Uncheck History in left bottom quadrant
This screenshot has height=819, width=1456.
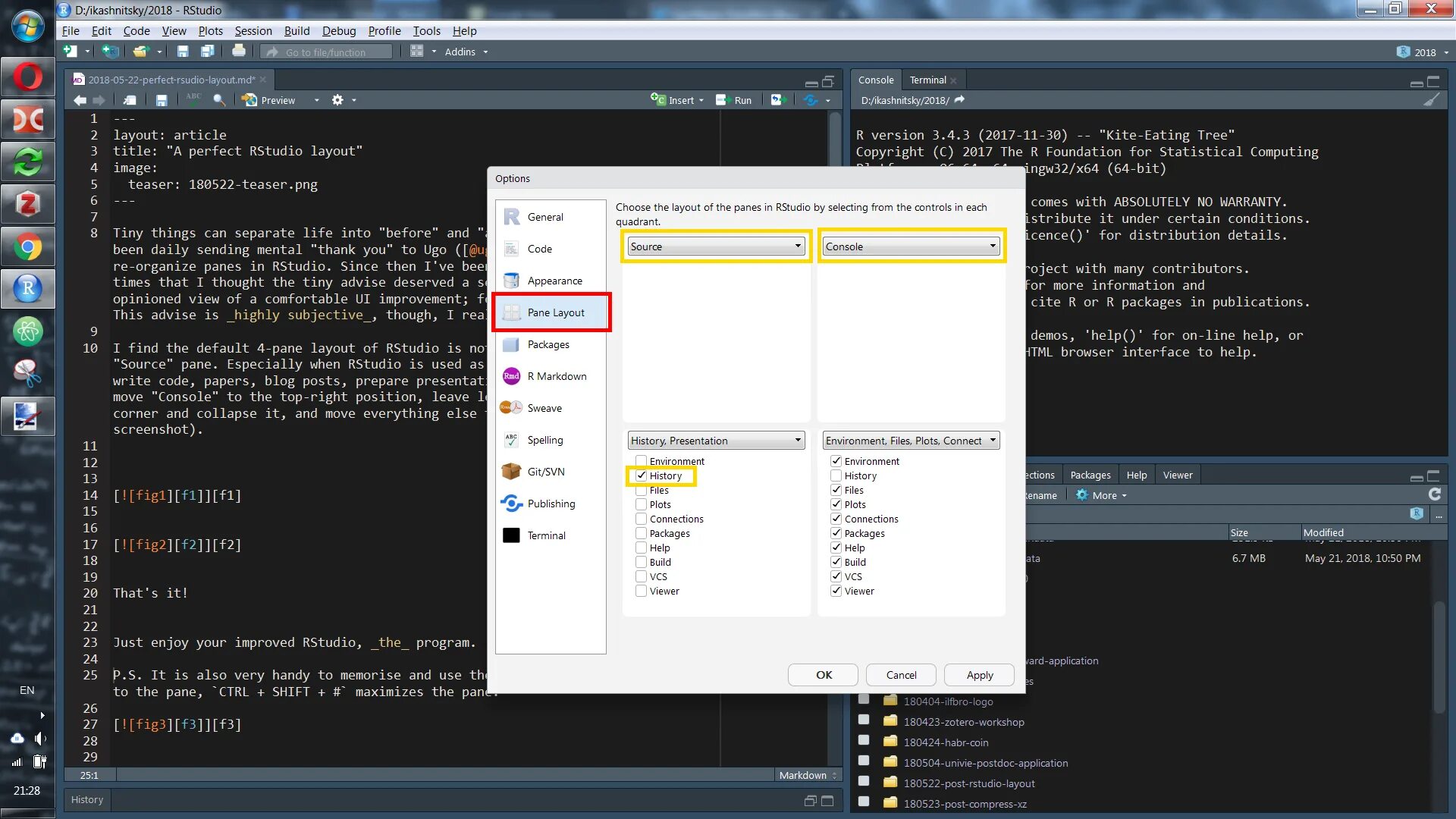pos(642,475)
